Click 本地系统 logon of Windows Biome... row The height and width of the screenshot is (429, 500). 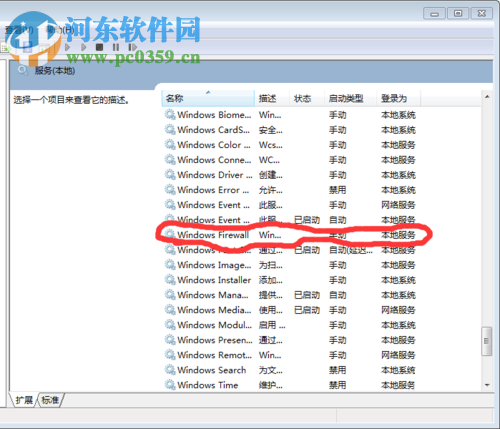[398, 115]
